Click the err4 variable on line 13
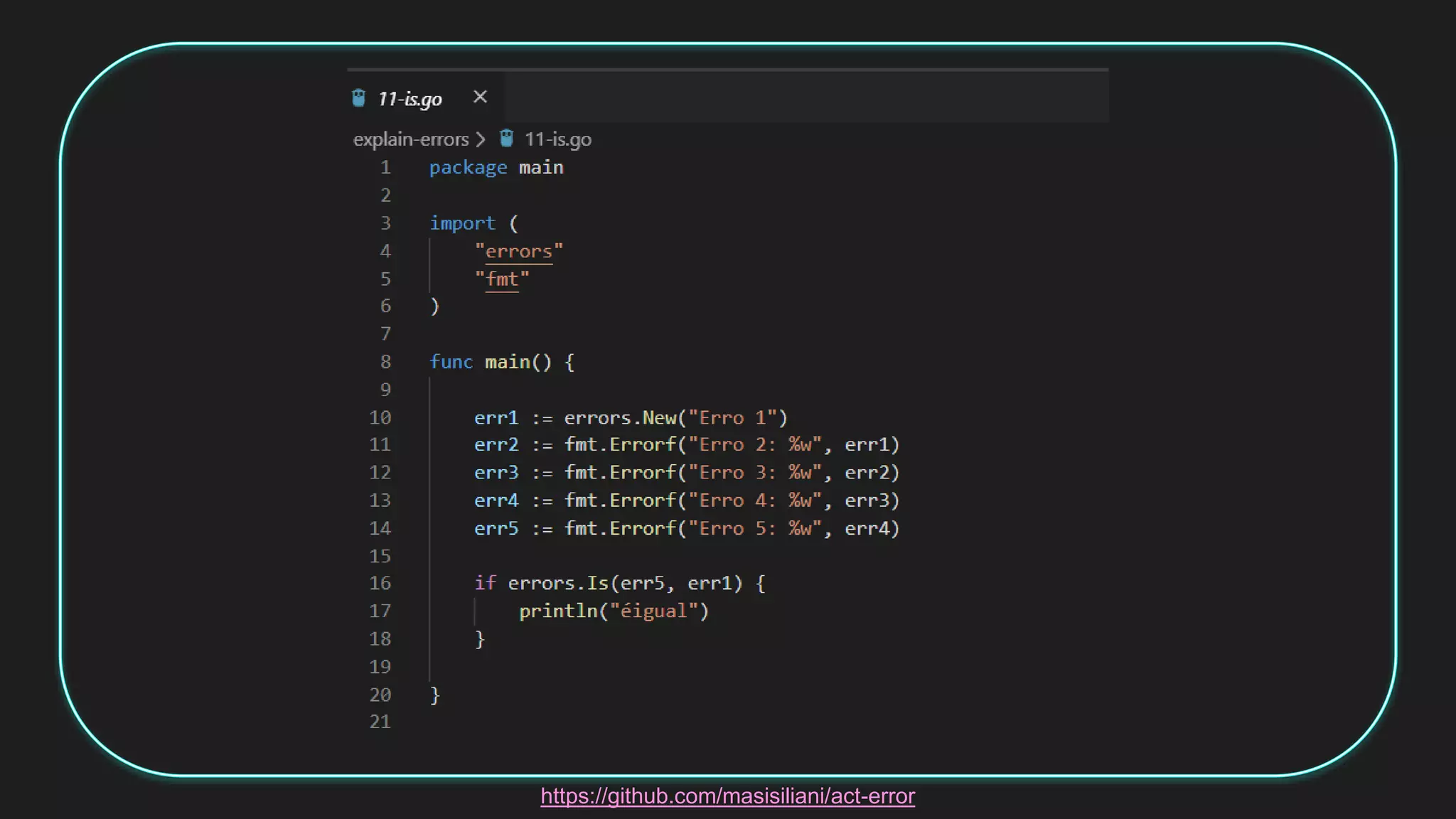 click(496, 500)
